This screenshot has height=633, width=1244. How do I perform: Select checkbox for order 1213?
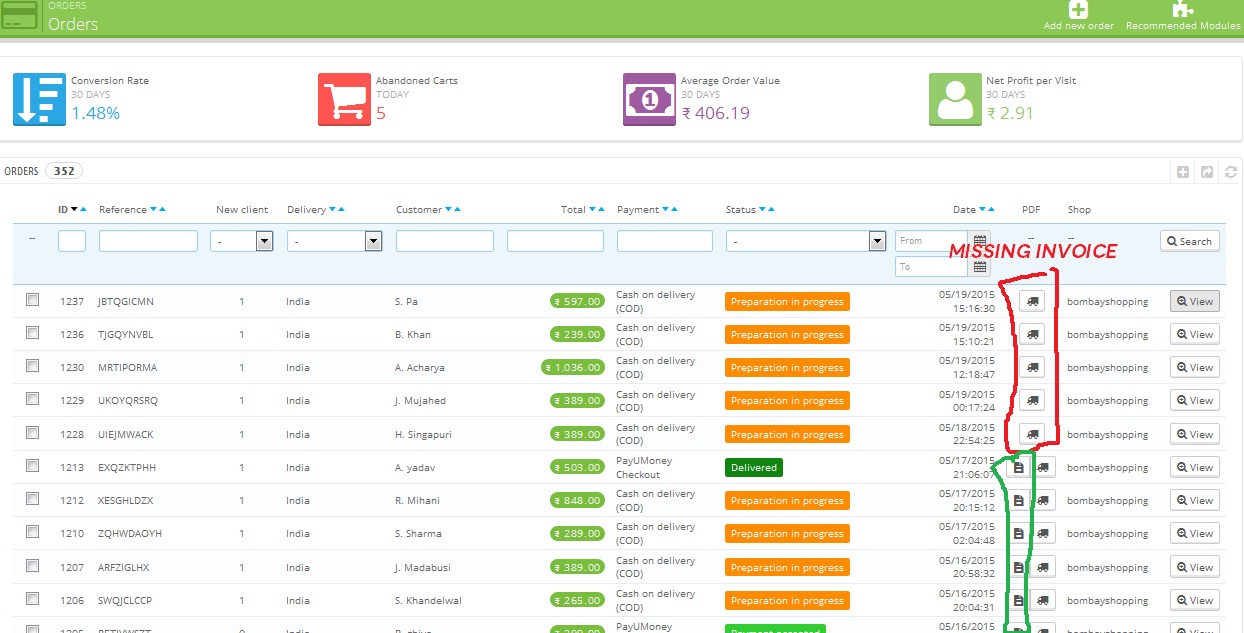[33, 465]
